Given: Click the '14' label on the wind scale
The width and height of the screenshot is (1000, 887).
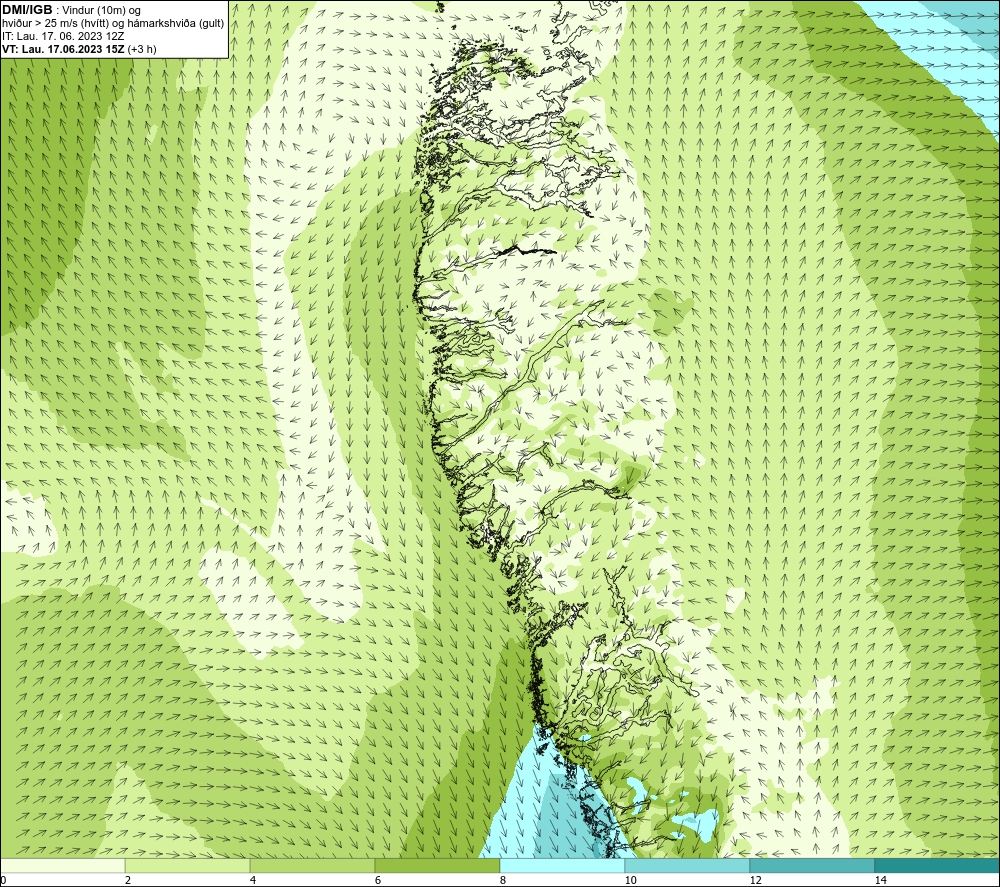Looking at the screenshot, I should 881,881.
